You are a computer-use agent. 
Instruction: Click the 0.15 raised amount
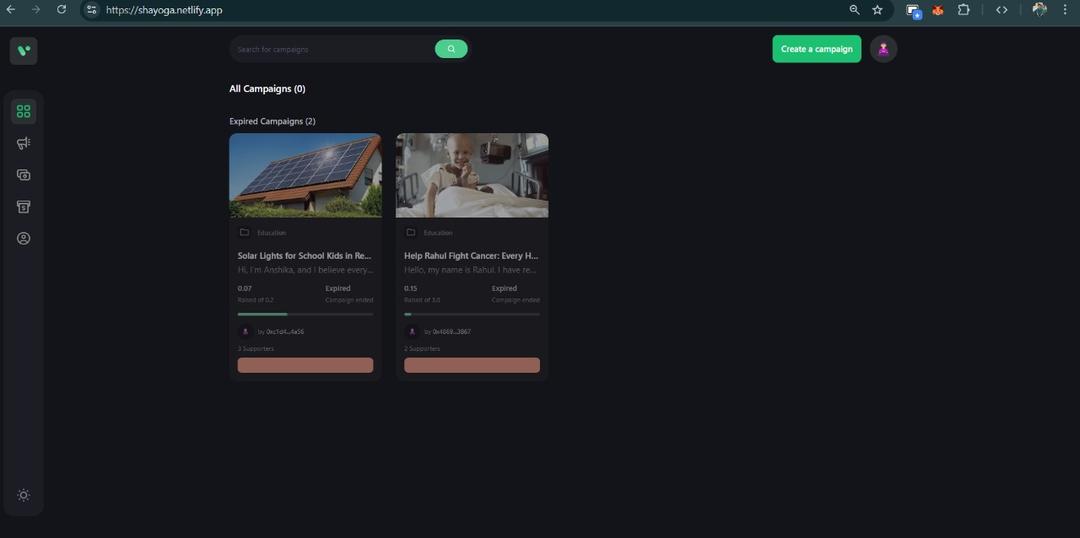tap(411, 288)
